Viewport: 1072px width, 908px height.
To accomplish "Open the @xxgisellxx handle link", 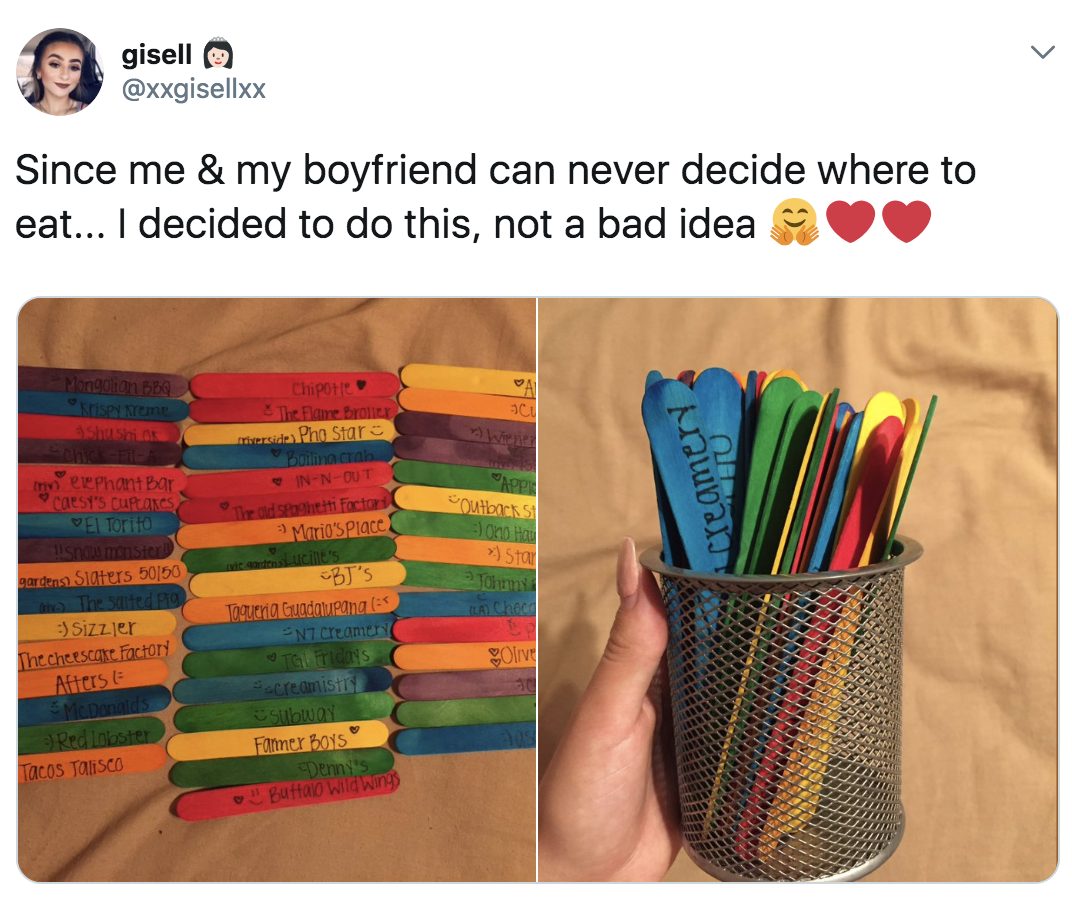I will (x=193, y=89).
